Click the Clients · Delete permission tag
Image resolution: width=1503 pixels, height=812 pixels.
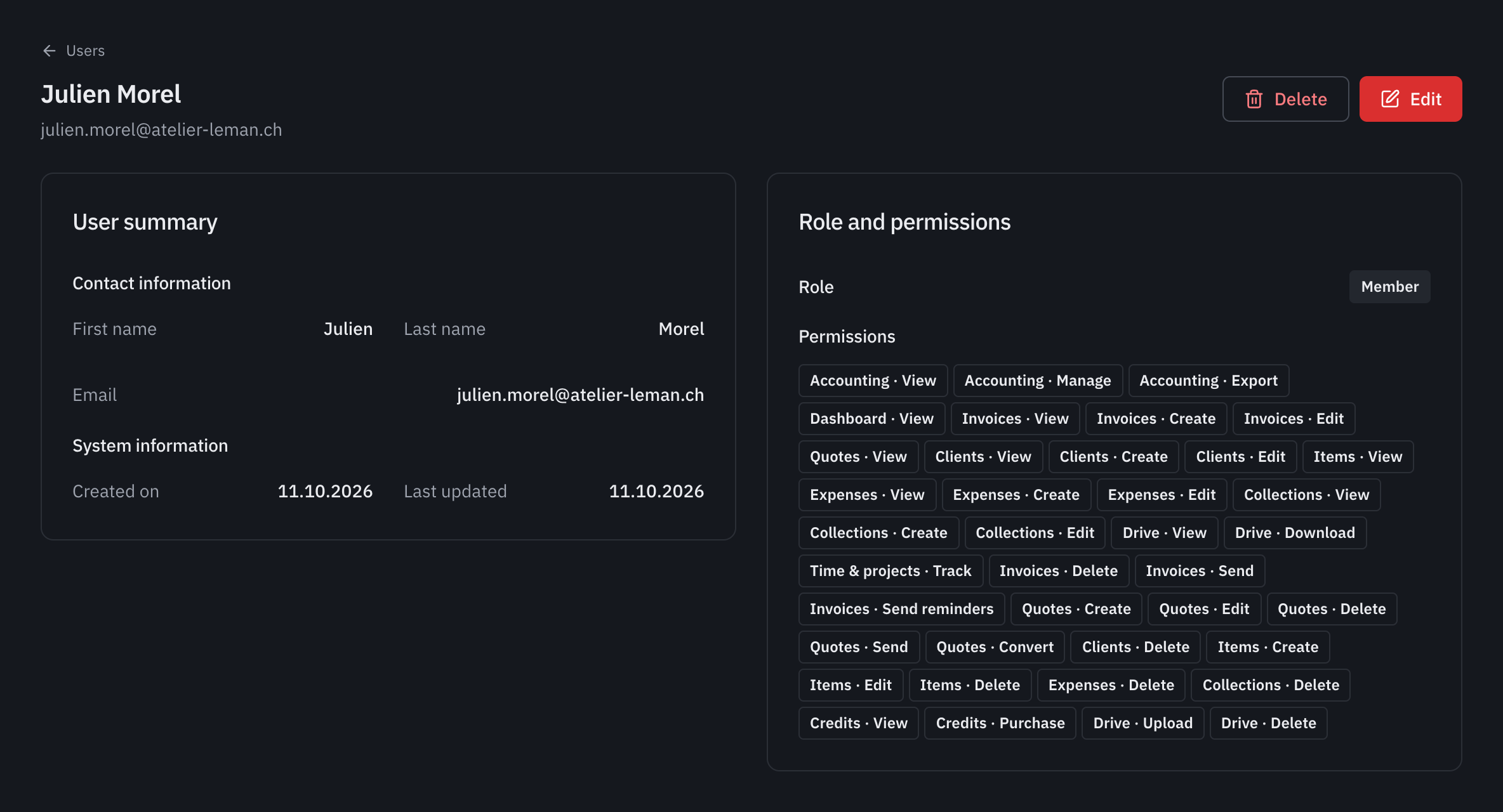tap(1136, 647)
